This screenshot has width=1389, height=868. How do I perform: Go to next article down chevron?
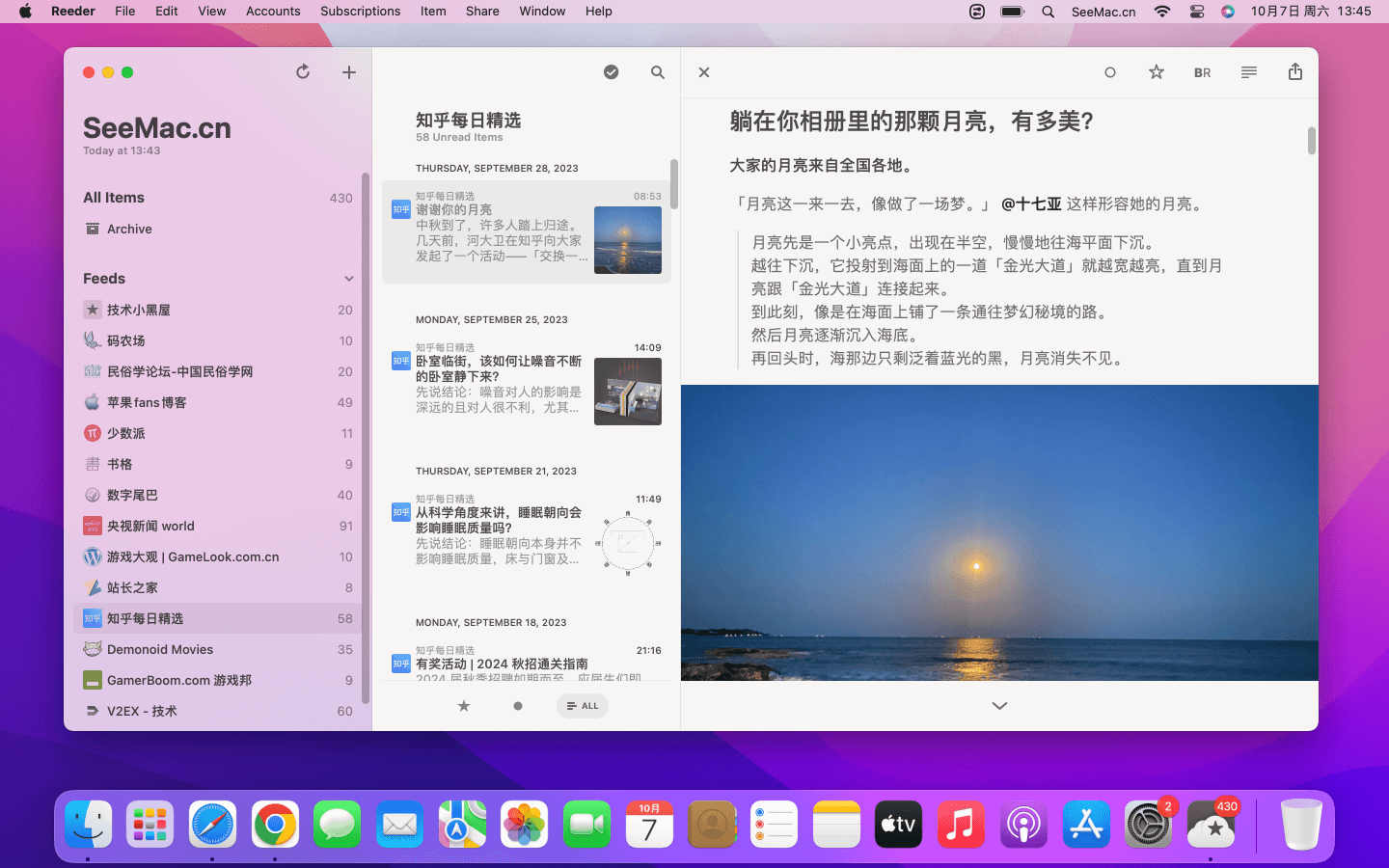(x=999, y=706)
